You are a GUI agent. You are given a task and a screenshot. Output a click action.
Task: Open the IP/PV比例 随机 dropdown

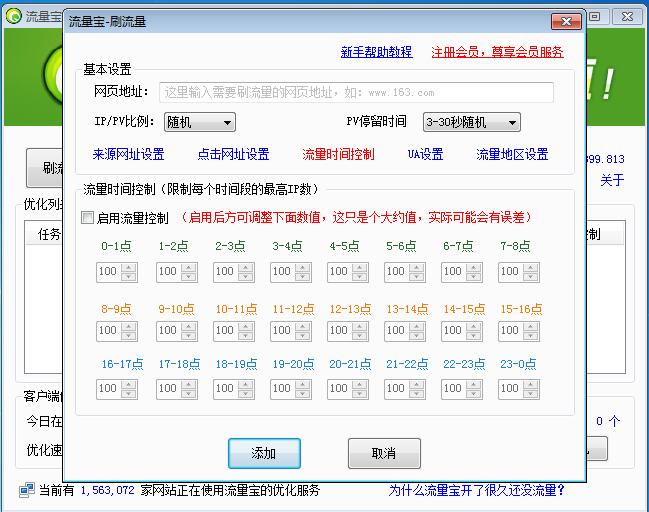point(200,122)
